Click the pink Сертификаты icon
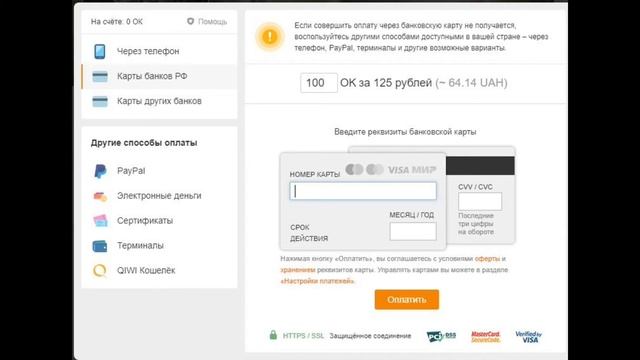Image resolution: width=640 pixels, height=360 pixels. 100,221
